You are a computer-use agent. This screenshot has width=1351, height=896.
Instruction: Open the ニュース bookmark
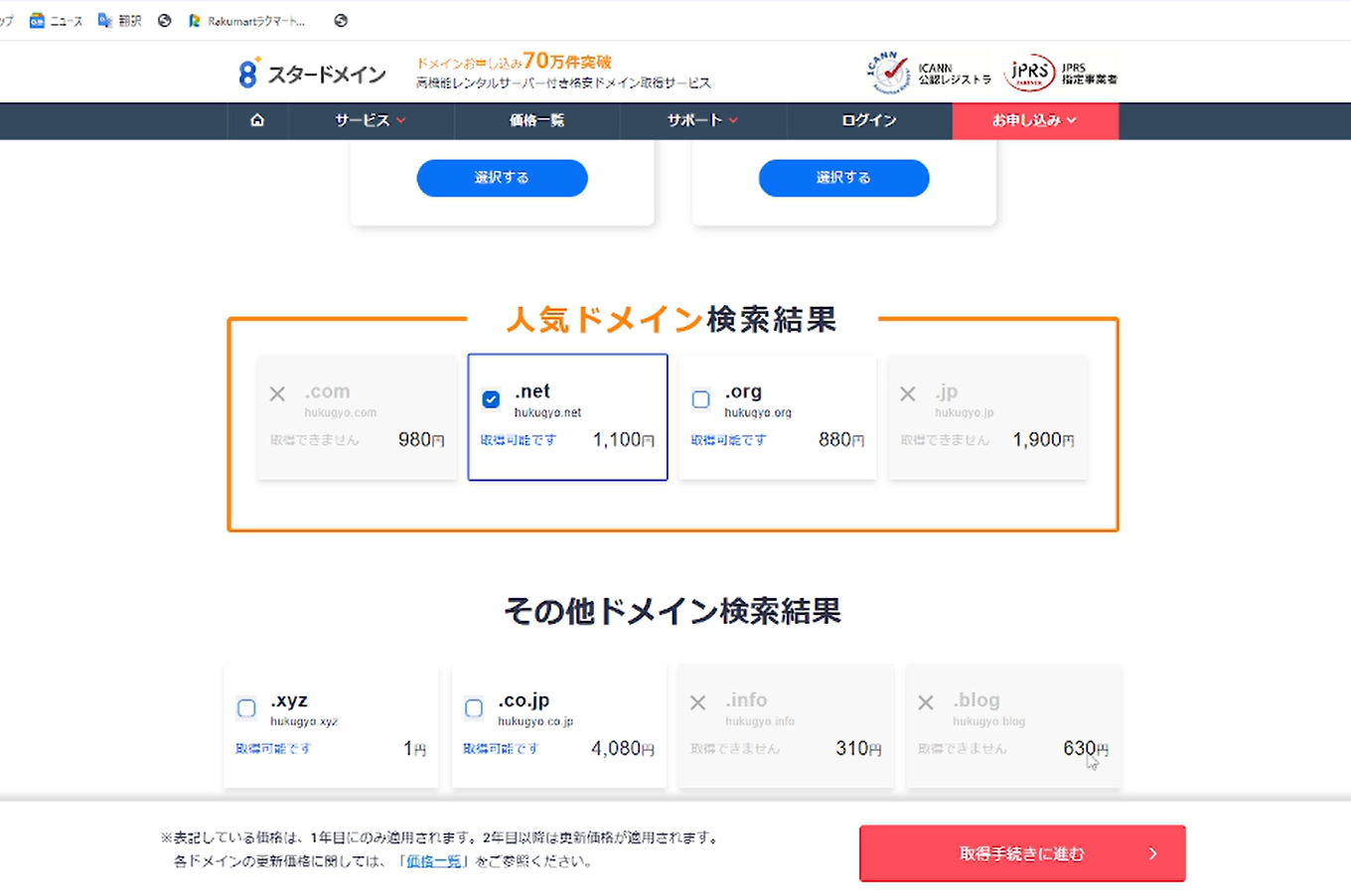pyautogui.click(x=57, y=20)
